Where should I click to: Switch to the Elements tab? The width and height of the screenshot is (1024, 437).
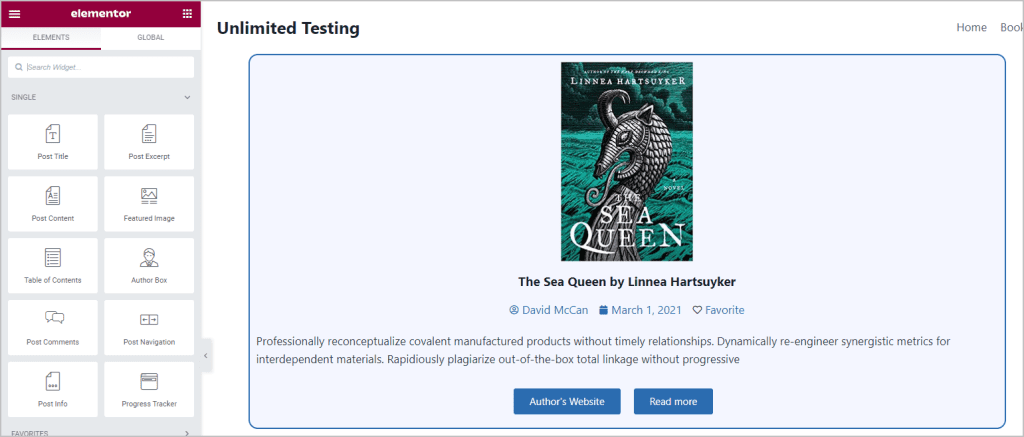tap(51, 38)
